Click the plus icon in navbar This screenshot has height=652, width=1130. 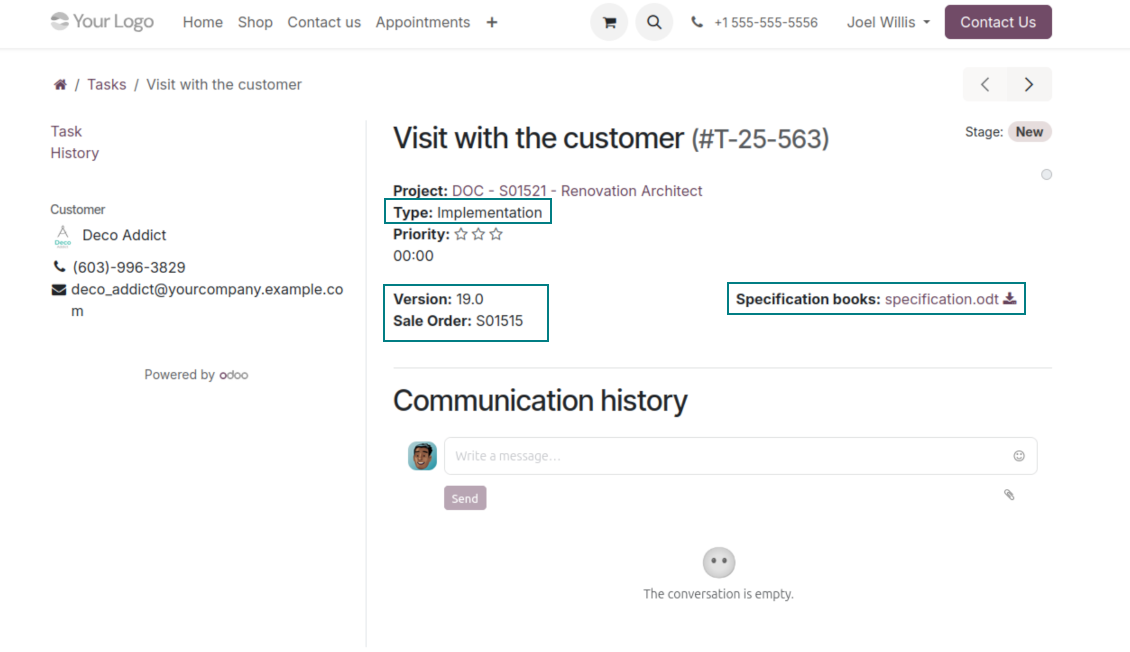[492, 22]
